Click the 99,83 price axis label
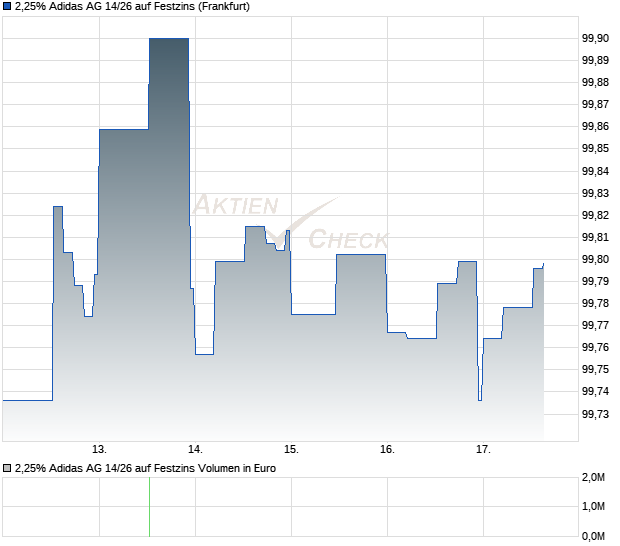This screenshot has width=620, height=546. coord(595,193)
